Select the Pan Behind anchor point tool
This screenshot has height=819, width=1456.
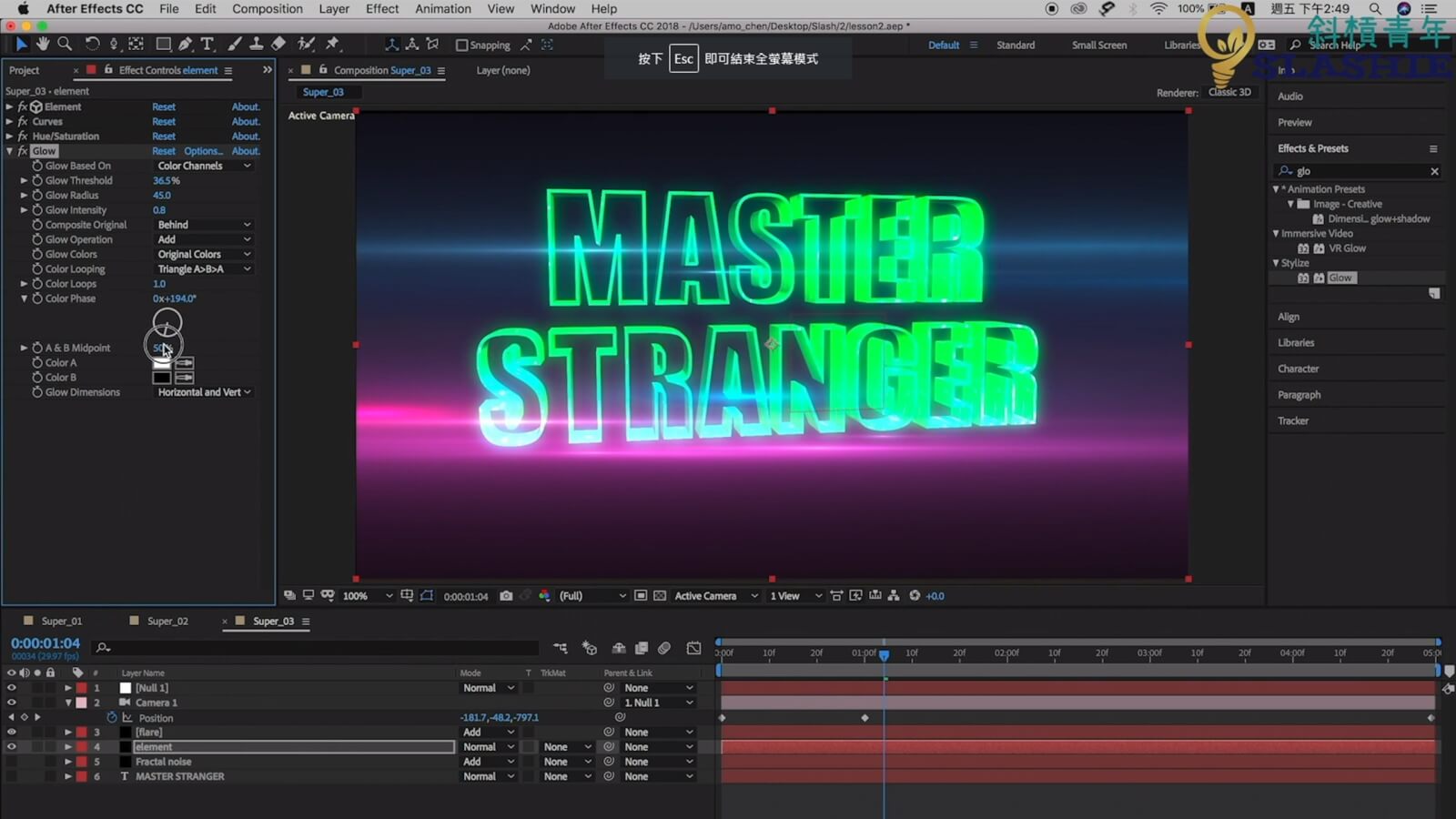pos(136,44)
